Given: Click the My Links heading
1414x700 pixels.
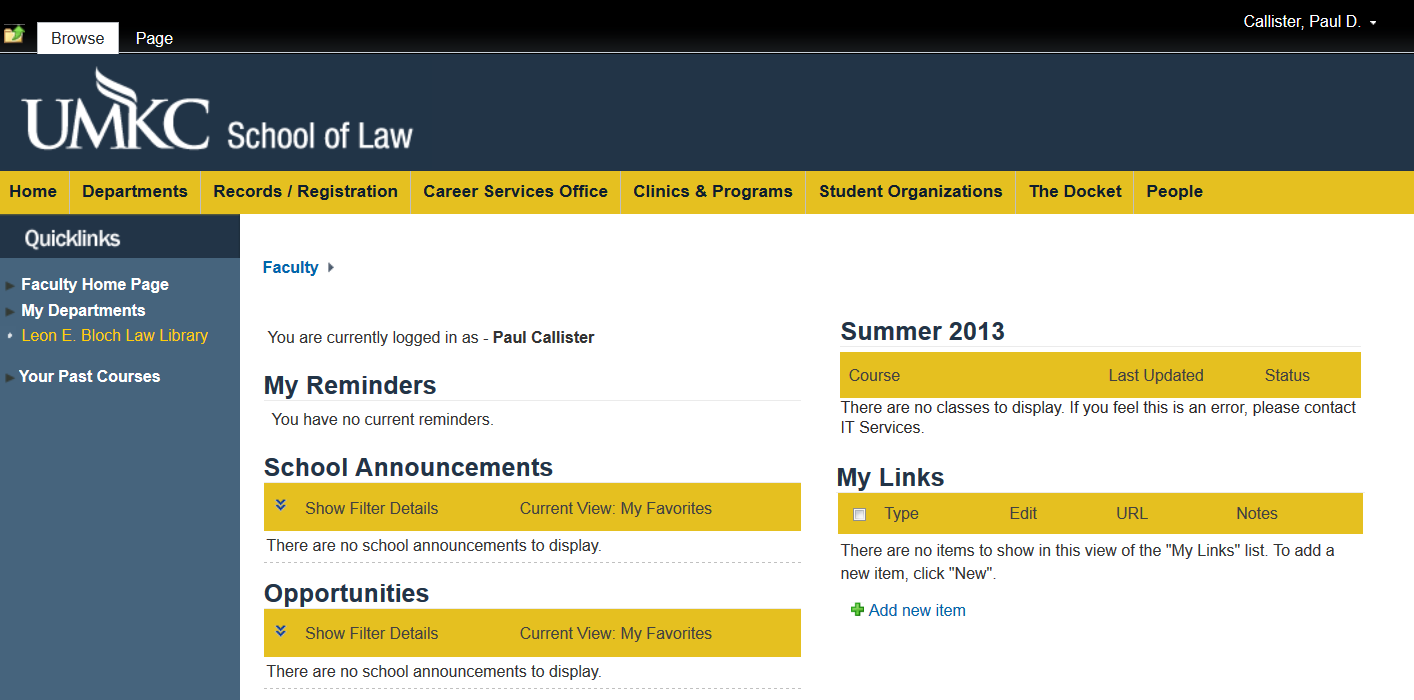Looking at the screenshot, I should click(891, 477).
